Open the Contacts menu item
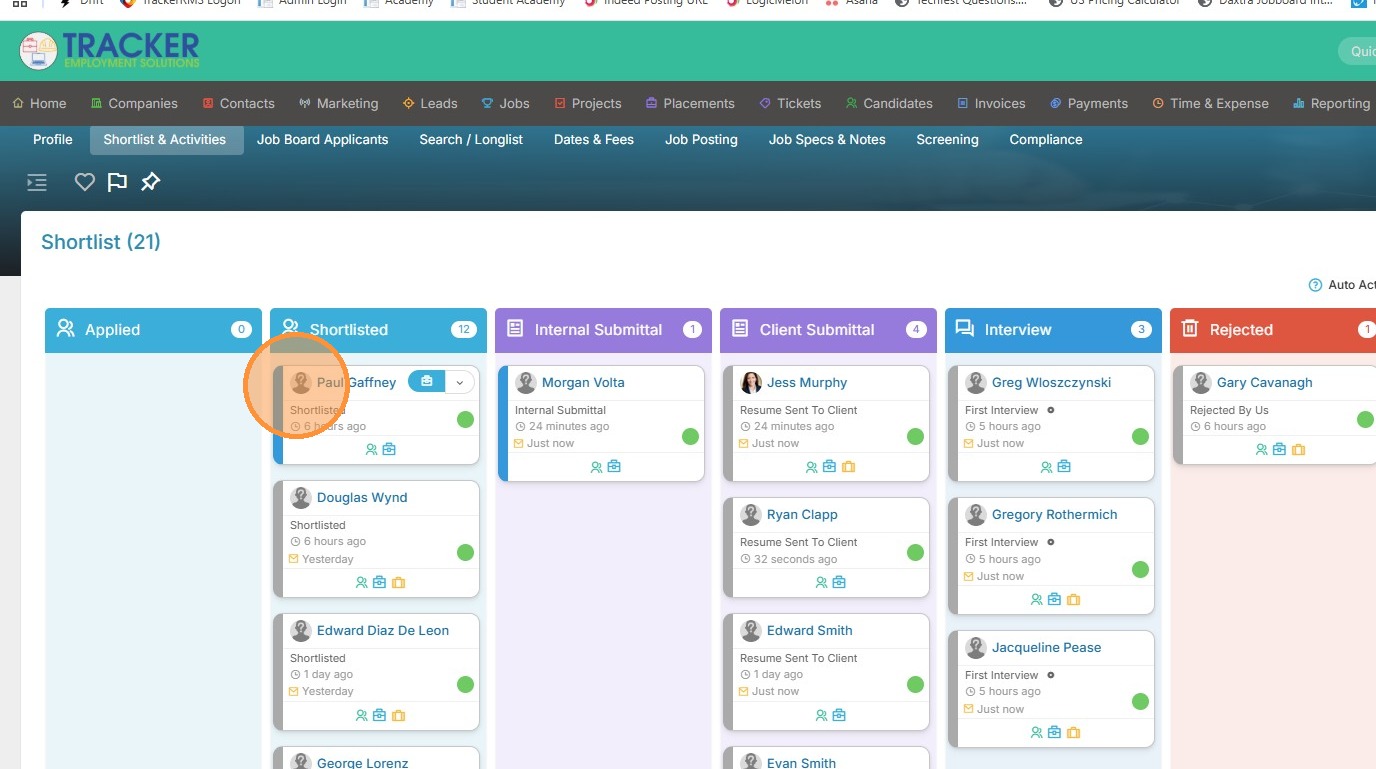Viewport: 1376px width, 769px height. coord(238,103)
